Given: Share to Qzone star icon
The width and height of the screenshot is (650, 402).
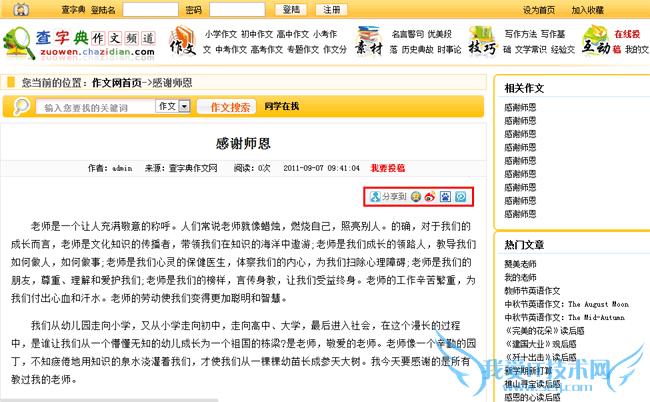Looking at the screenshot, I should coord(415,196).
